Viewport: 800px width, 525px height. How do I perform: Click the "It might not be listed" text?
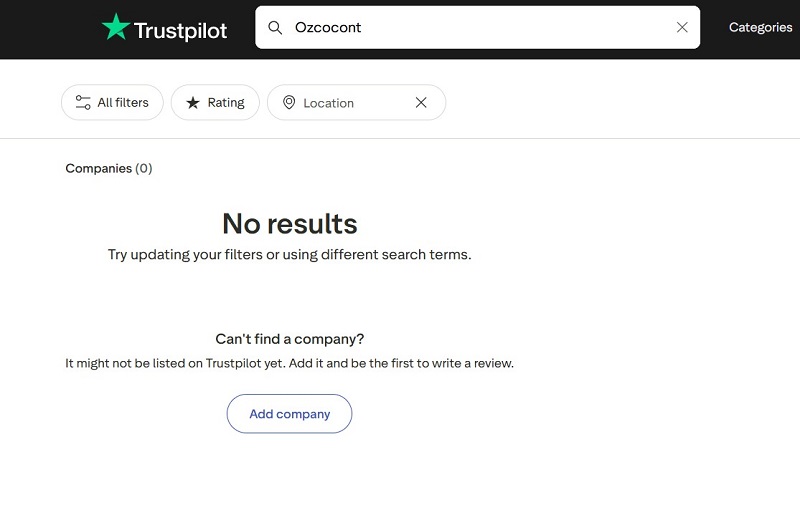(x=289, y=363)
